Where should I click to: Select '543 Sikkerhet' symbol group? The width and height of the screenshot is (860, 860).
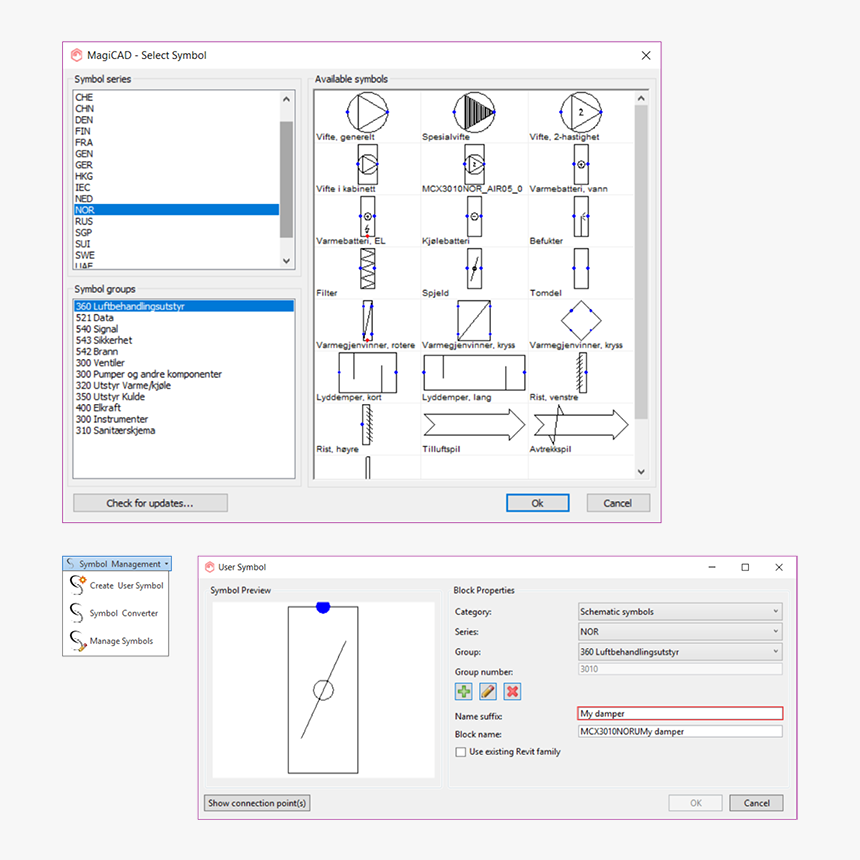(184, 340)
